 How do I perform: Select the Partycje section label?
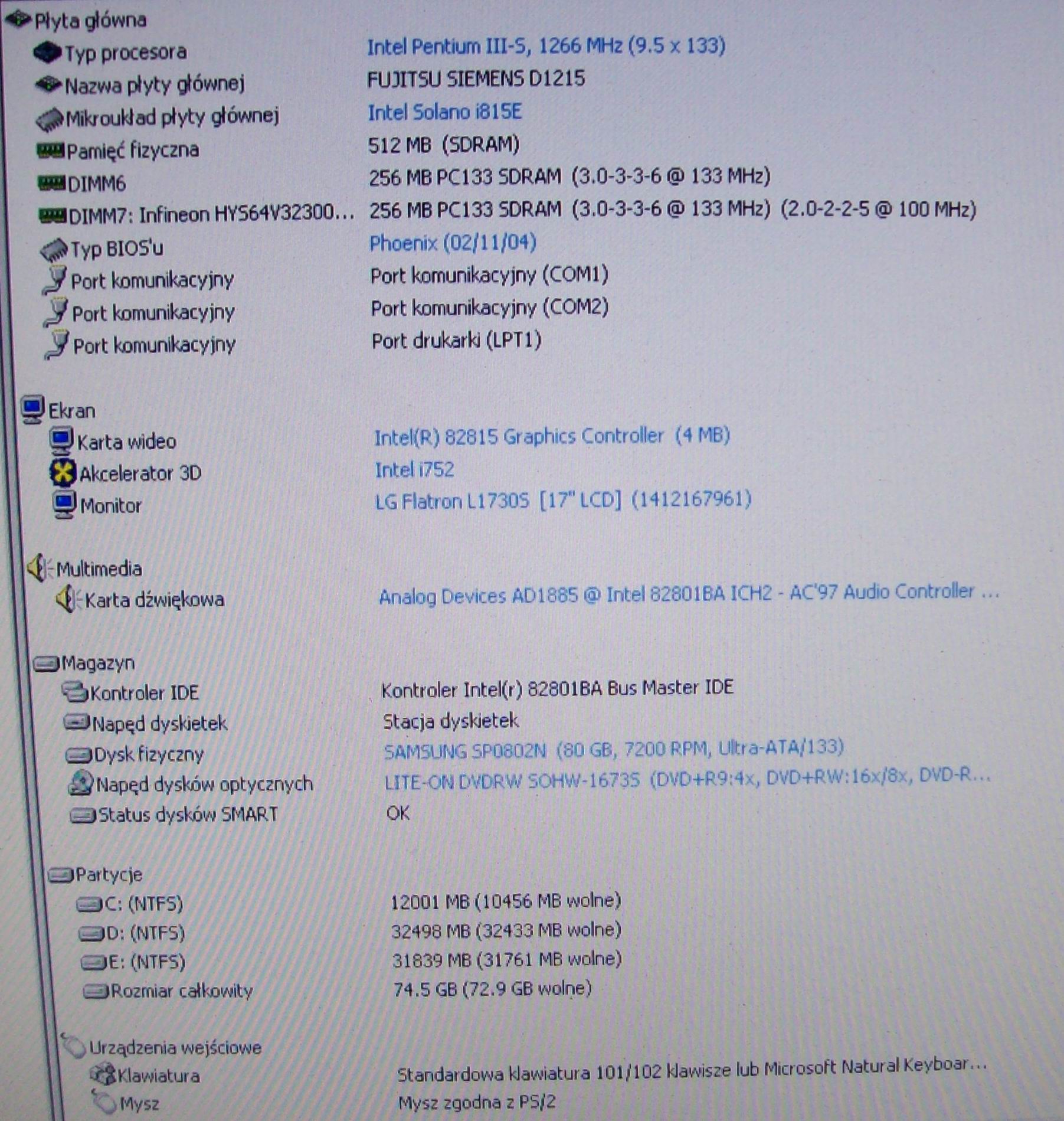click(x=109, y=875)
